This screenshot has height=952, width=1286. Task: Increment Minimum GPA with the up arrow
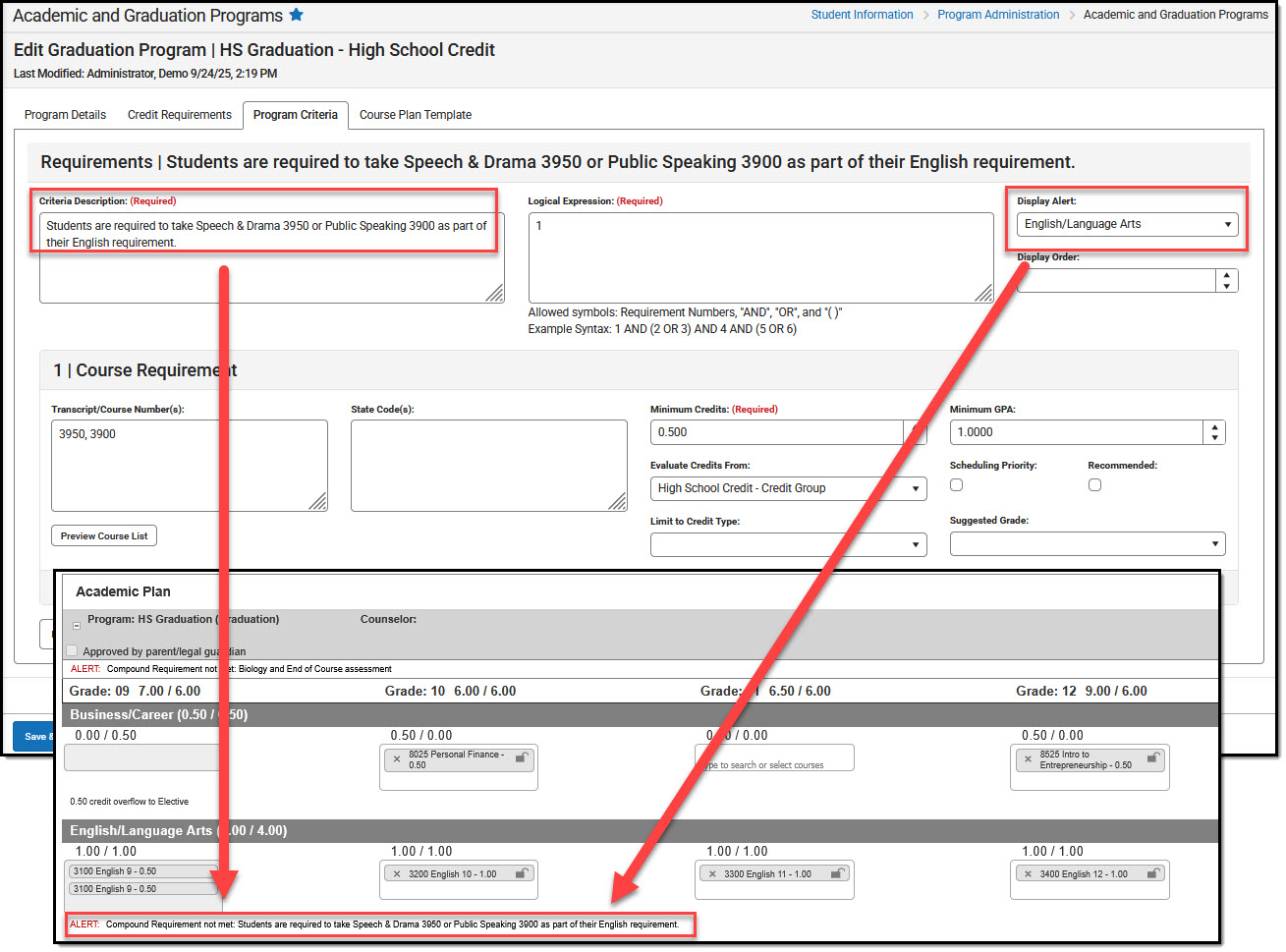tap(1214, 426)
